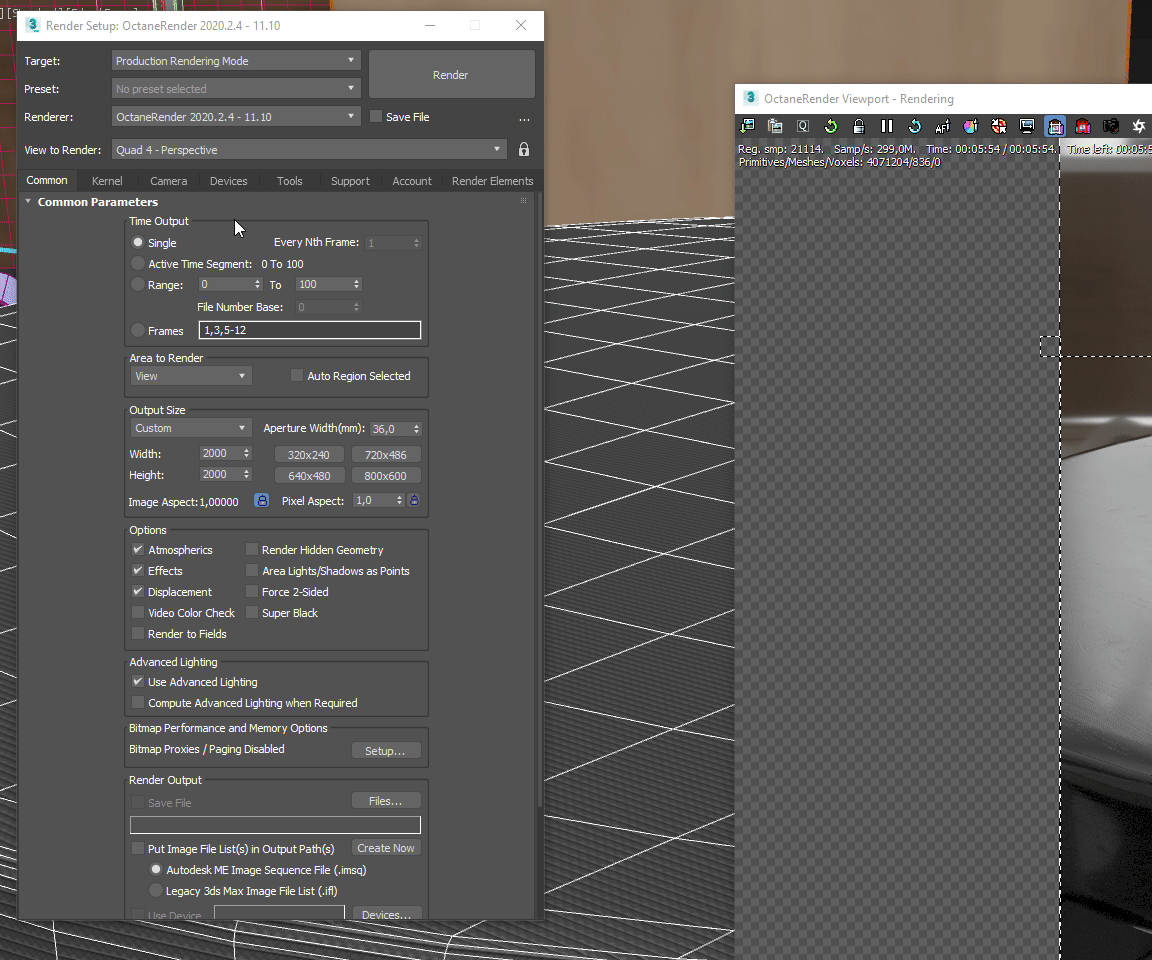Switch to the Support tab
The width and height of the screenshot is (1152, 960).
(350, 181)
